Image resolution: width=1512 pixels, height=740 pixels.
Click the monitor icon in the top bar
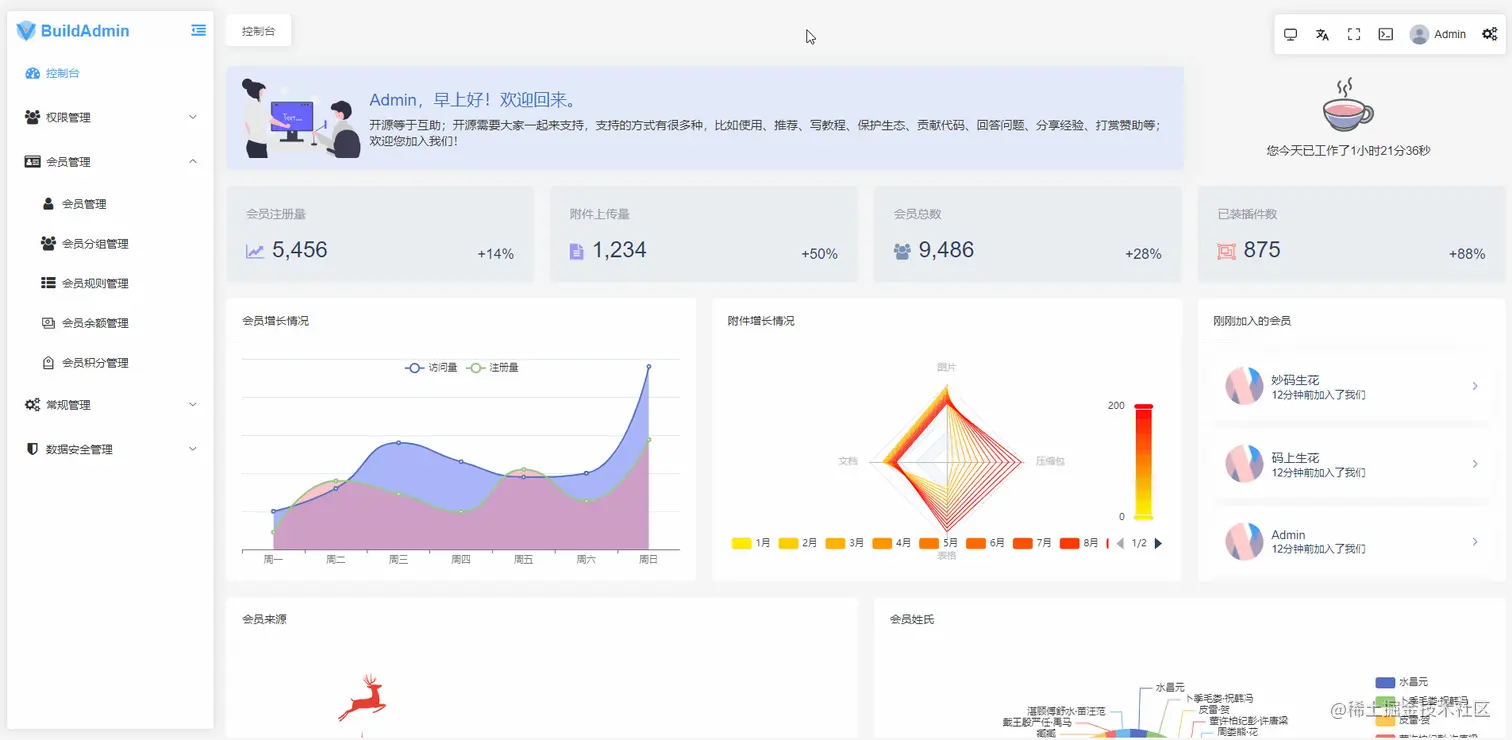(1290, 33)
